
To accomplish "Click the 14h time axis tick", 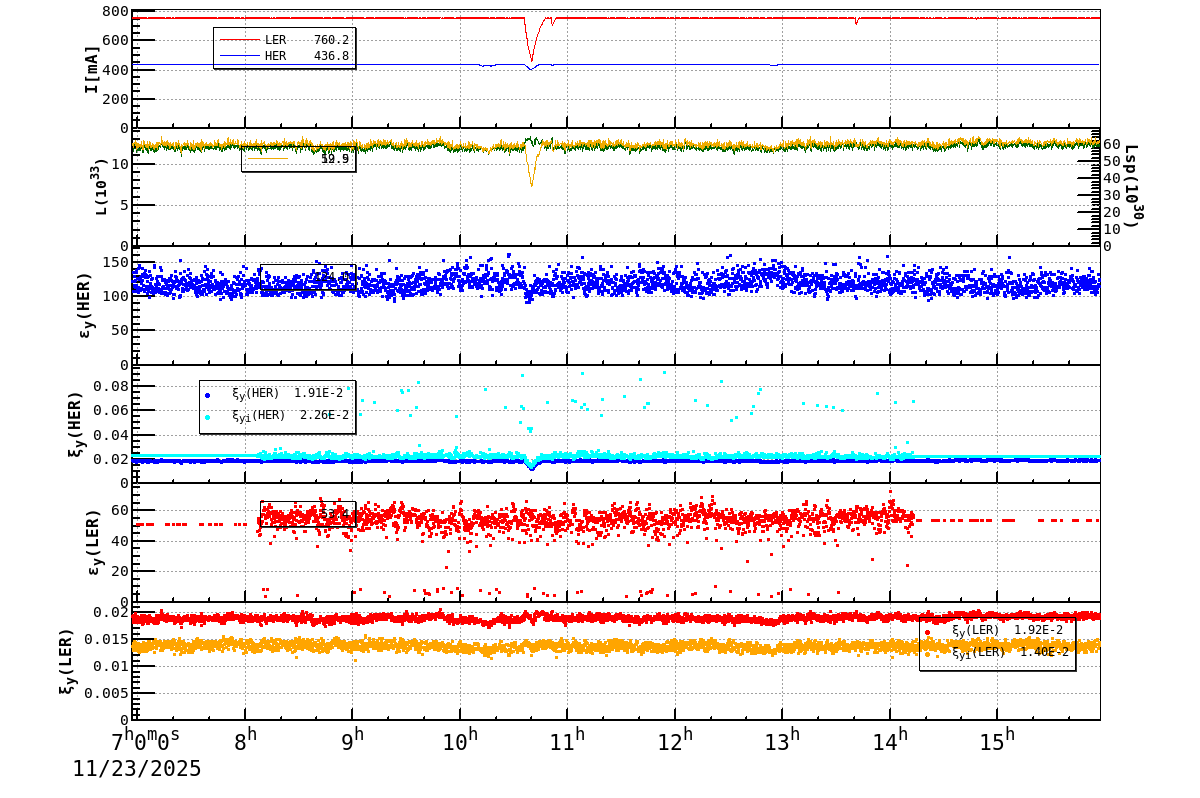I will (x=890, y=740).
